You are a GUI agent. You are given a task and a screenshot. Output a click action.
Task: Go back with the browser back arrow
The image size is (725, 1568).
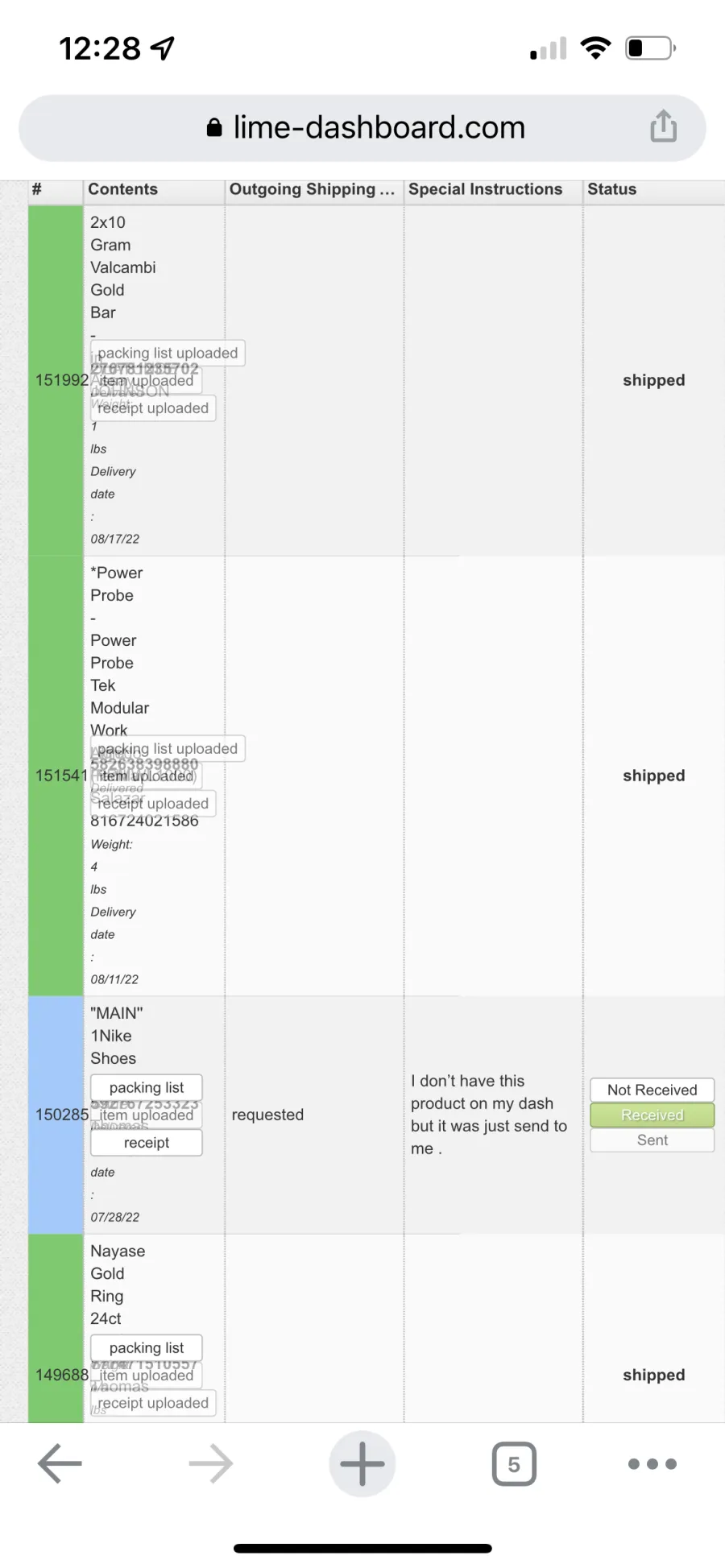click(x=60, y=1463)
